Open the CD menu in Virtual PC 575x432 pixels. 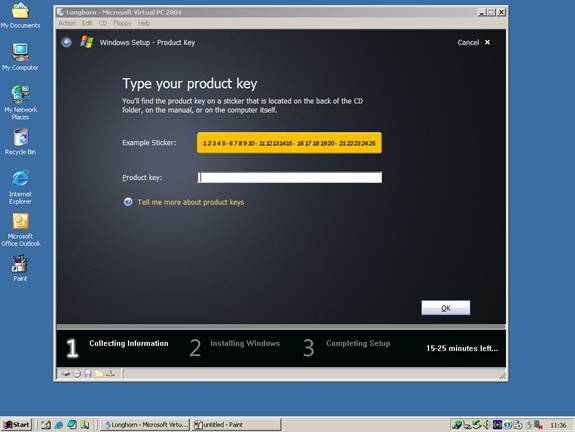[x=103, y=23]
